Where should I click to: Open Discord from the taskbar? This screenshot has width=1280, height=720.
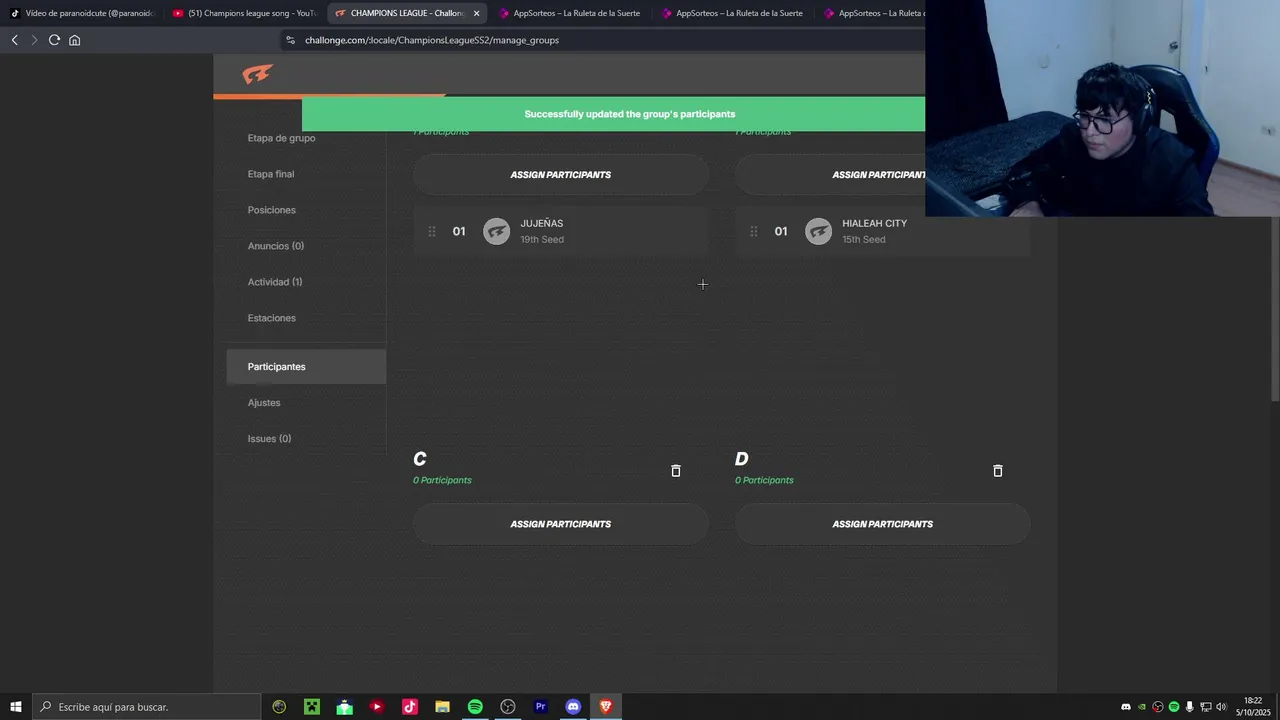(573, 707)
